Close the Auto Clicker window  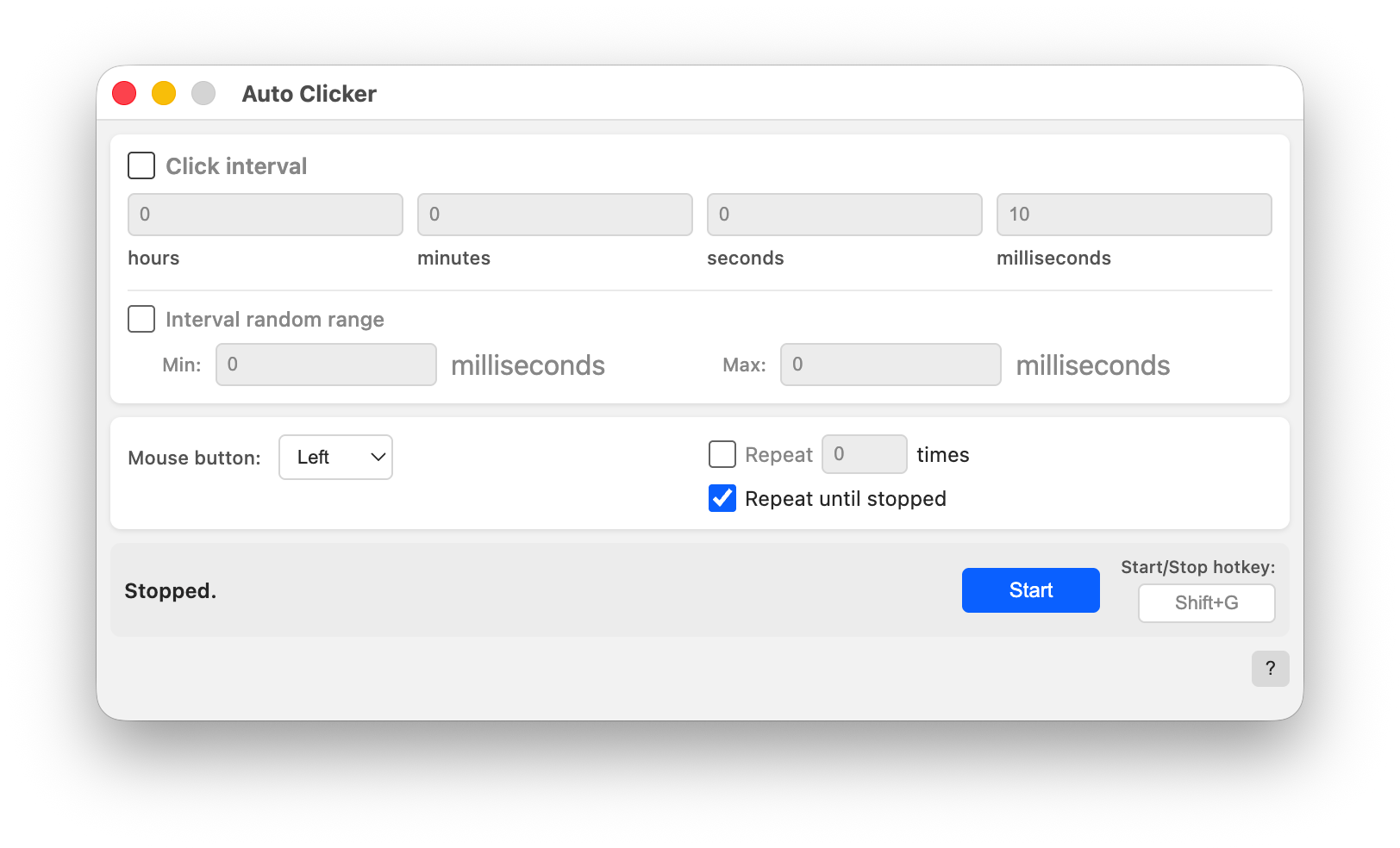point(124,93)
